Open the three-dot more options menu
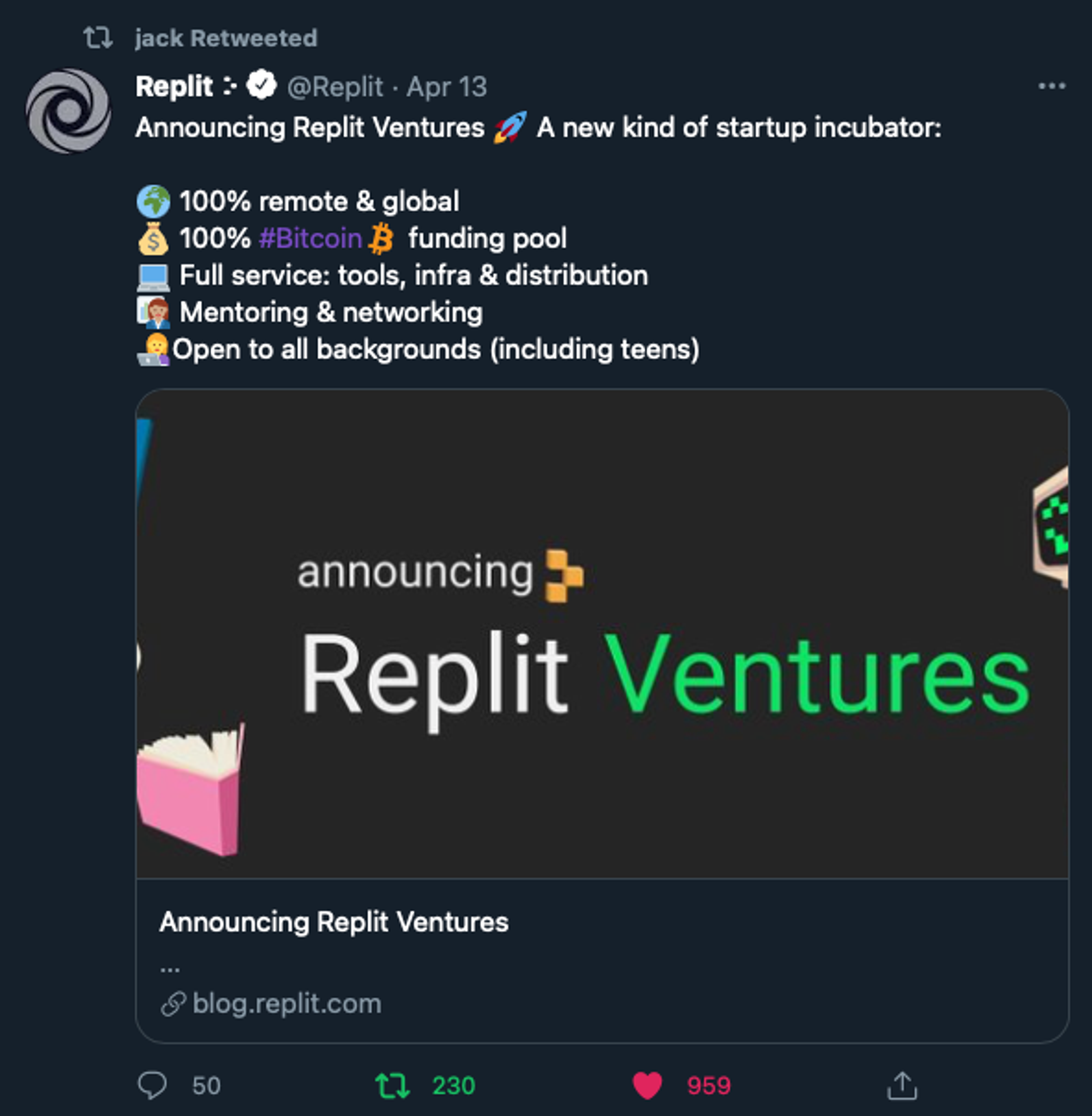Screen dimensions: 1092x1116 point(1052,86)
